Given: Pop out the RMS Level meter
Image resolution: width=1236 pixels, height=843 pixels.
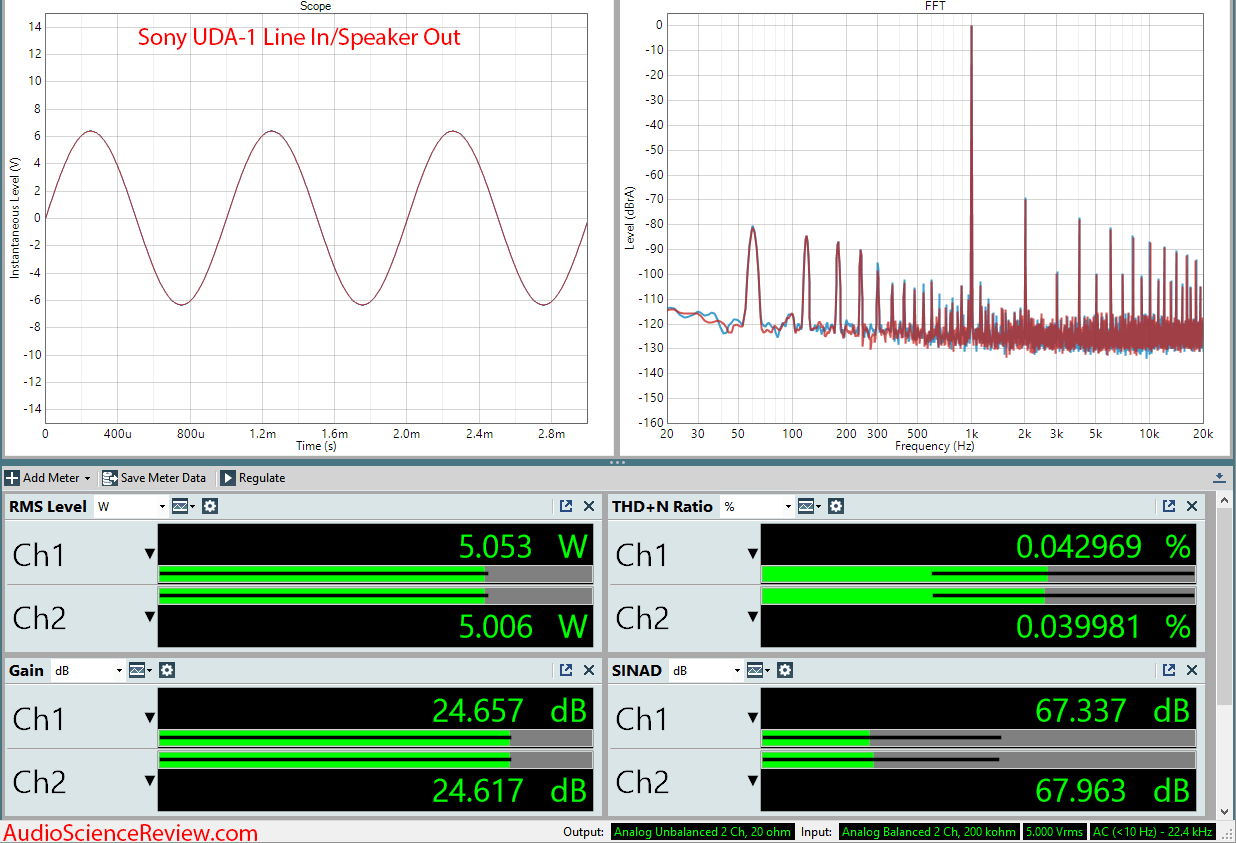Looking at the screenshot, I should tap(566, 507).
